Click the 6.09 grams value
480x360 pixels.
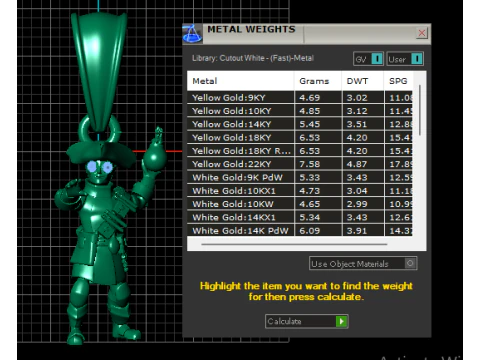pos(309,231)
